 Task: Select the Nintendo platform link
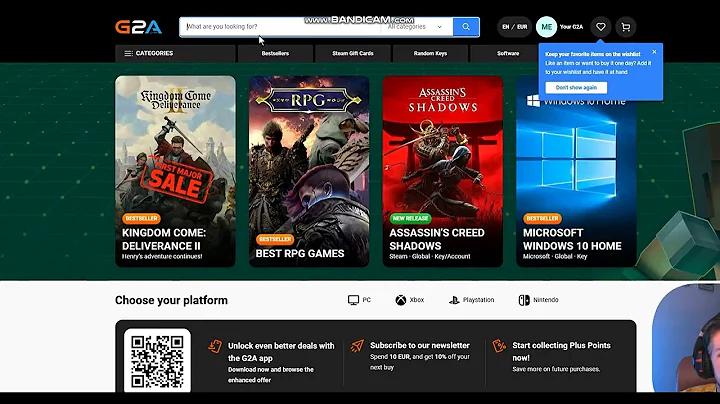pos(539,300)
